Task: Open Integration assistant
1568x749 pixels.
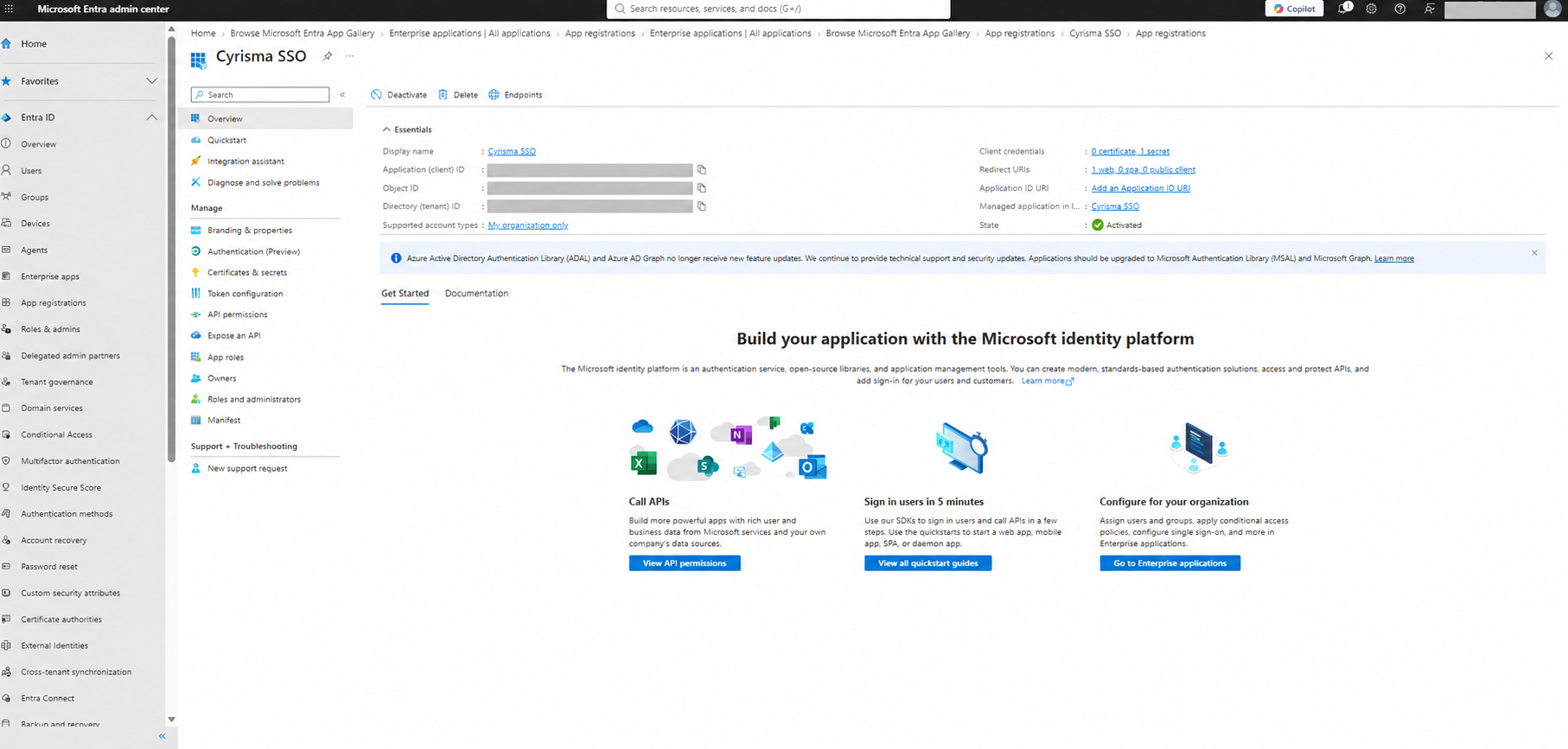Action: pyautogui.click(x=245, y=162)
